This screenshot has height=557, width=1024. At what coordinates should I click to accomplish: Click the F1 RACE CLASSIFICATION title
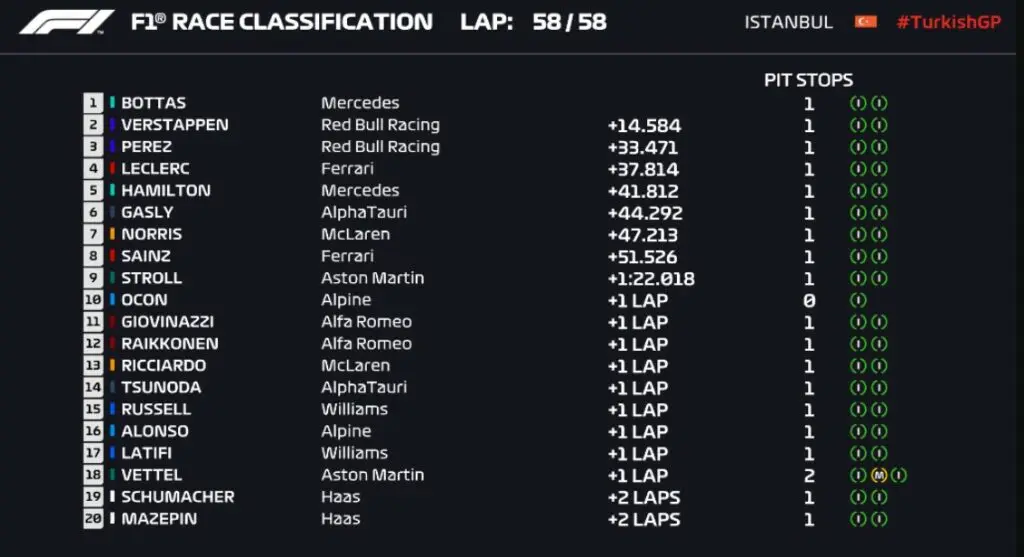(x=282, y=22)
